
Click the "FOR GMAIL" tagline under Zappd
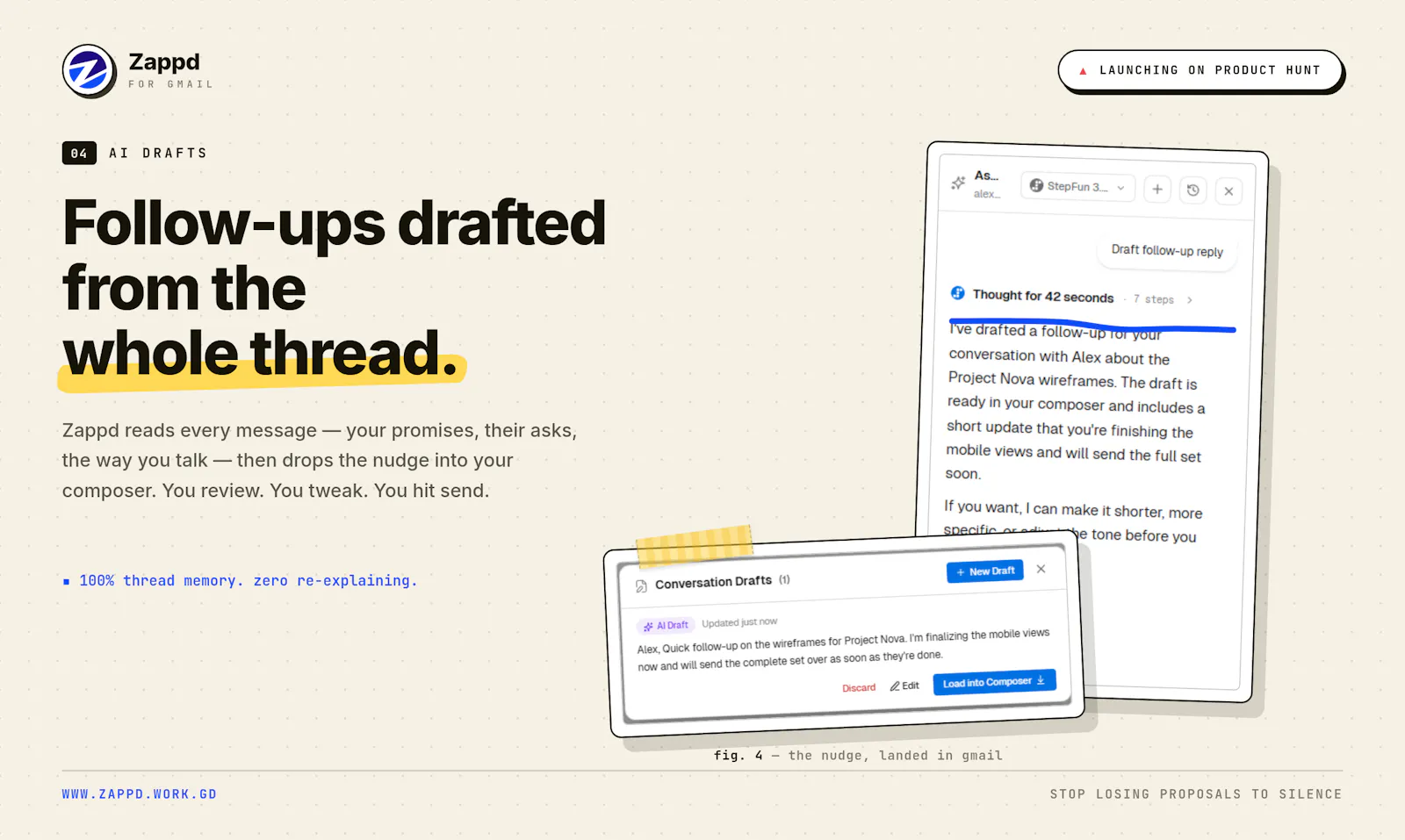pyautogui.click(x=170, y=84)
